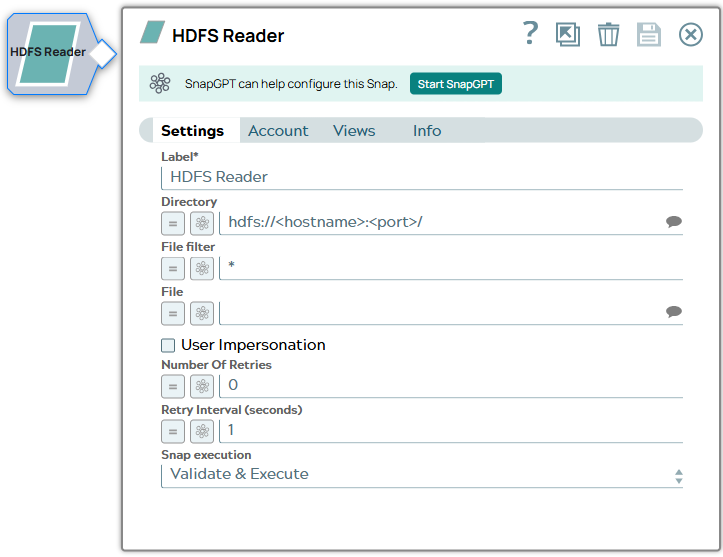The image size is (723, 557).
Task: Open the Snap execution dropdown
Action: point(422,475)
